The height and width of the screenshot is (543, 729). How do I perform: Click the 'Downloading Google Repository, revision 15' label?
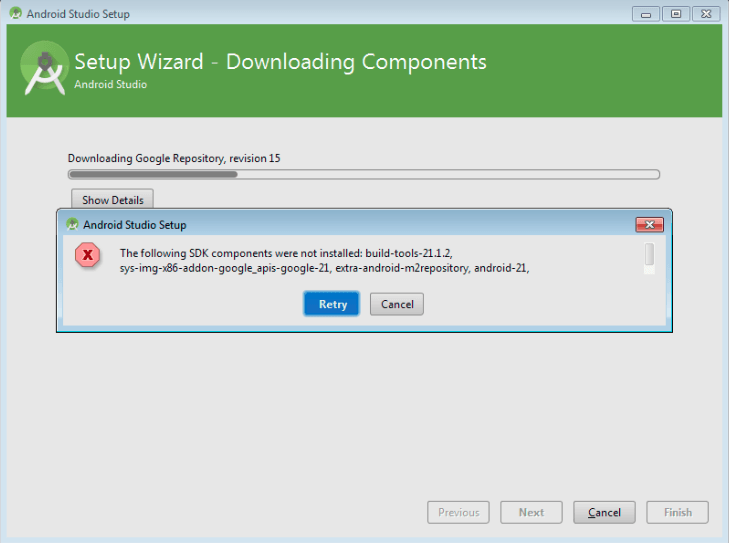coord(174,159)
